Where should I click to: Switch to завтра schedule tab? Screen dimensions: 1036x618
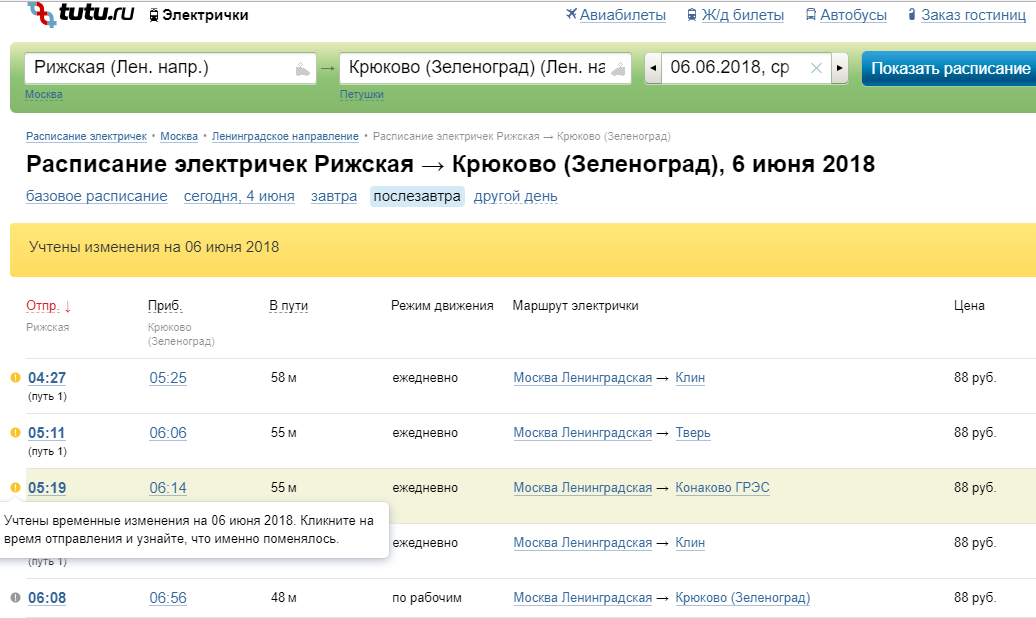(x=334, y=196)
